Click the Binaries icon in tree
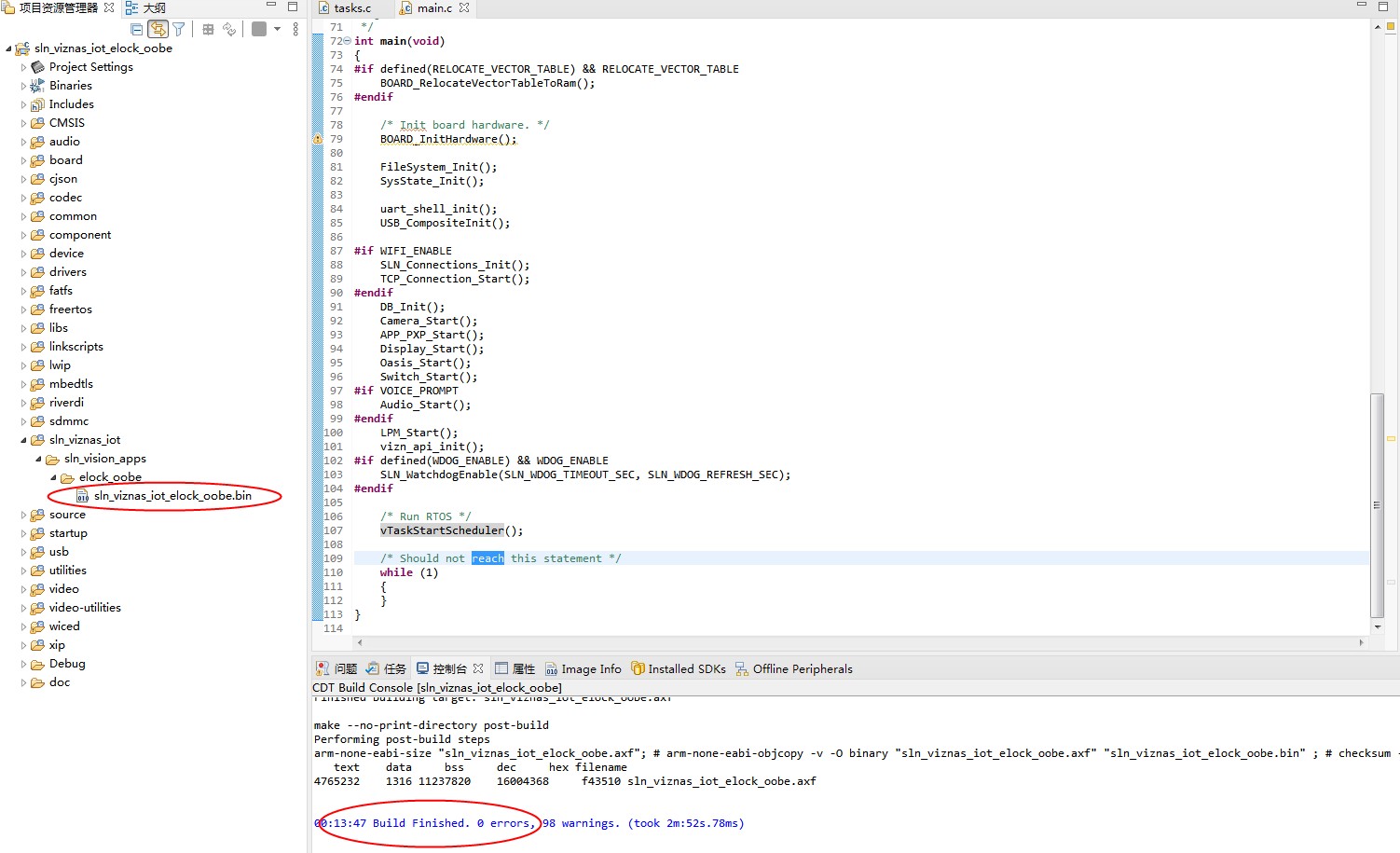Screen dimensions: 1400x853 pos(37,86)
